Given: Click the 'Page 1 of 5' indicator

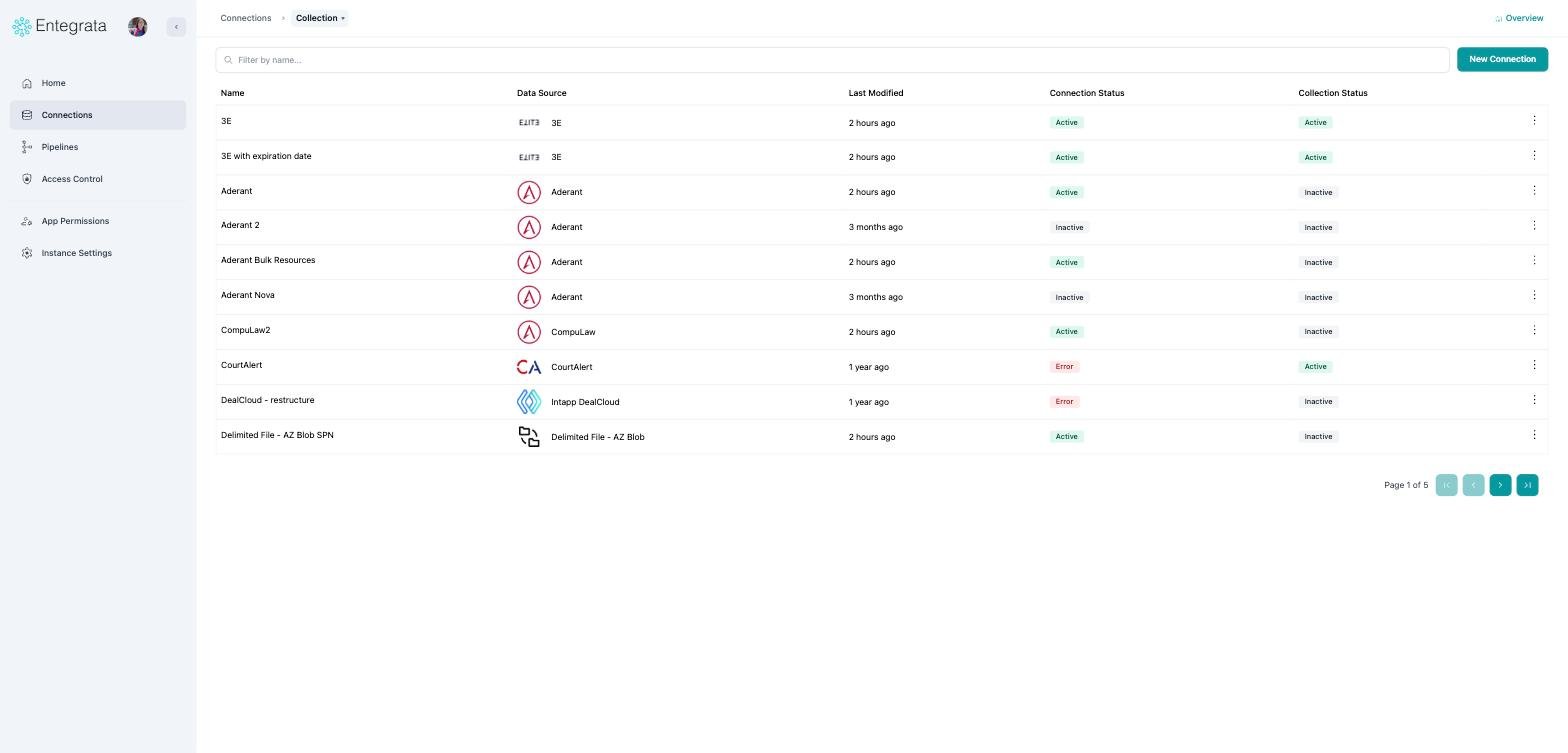Looking at the screenshot, I should coord(1406,485).
